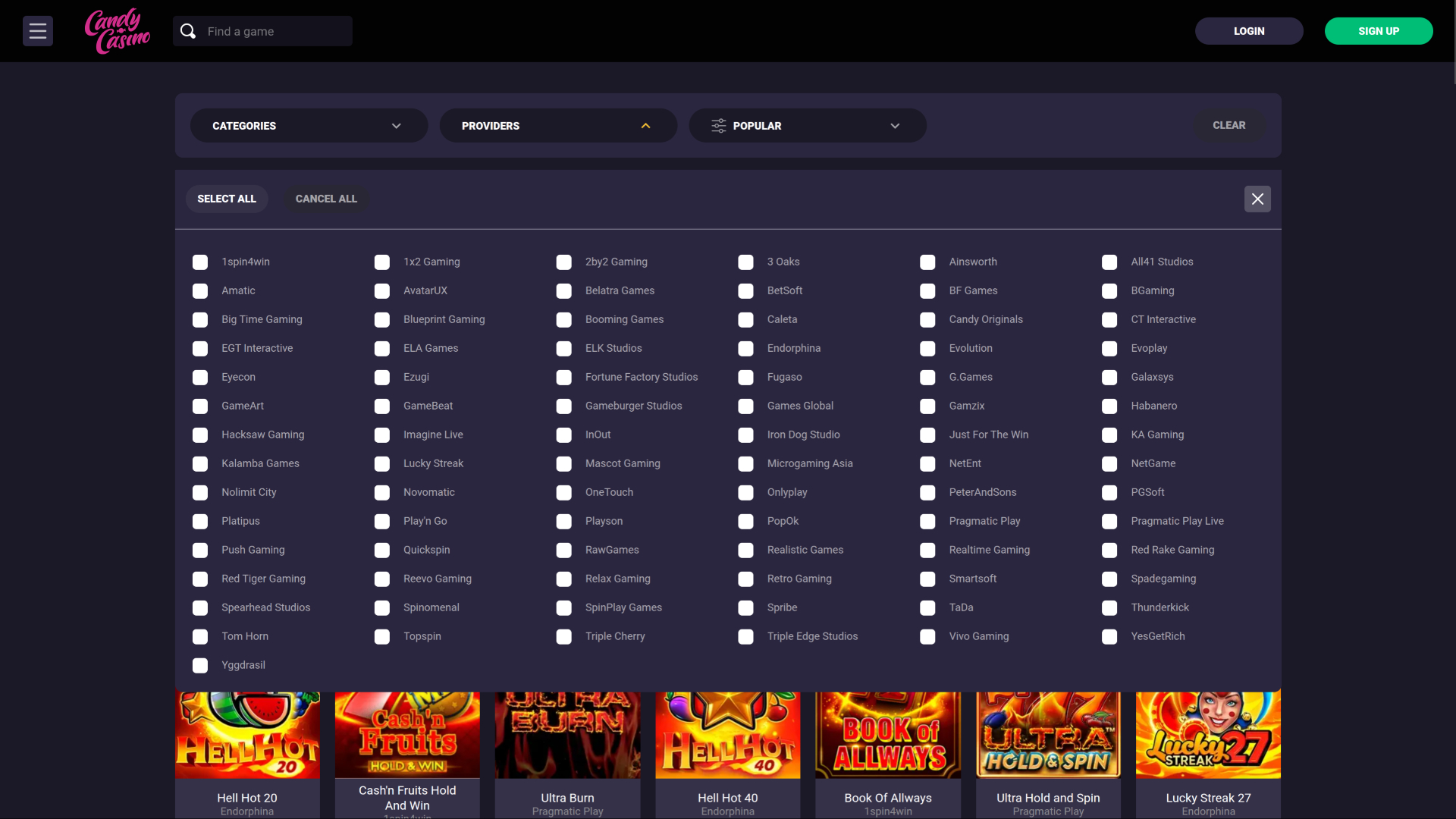The image size is (1456, 819).
Task: Check the Yggdrasil provider checkbox
Action: (x=200, y=665)
